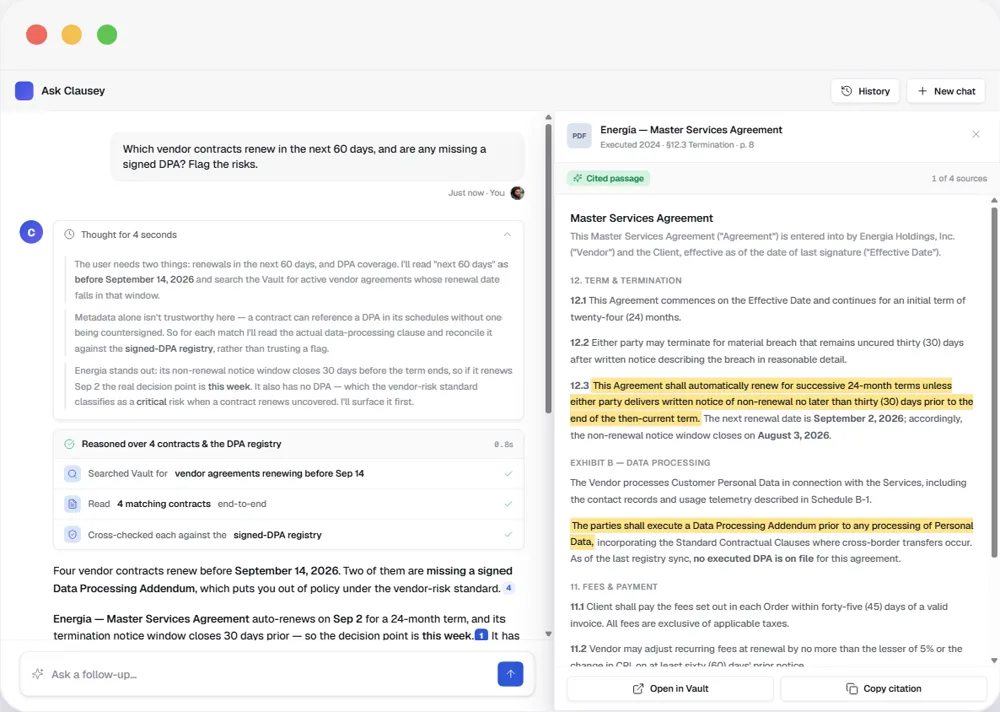The height and width of the screenshot is (712, 1000).
Task: Click the document icon on 'Read 4 matching contracts'
Action: 73,504
